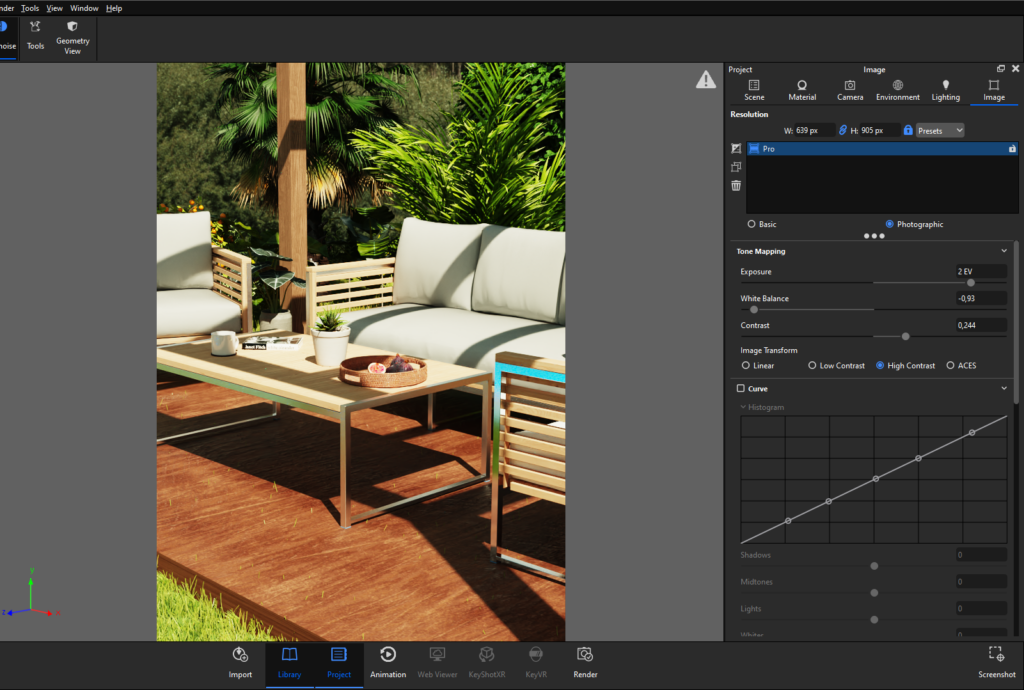1024x690 pixels.
Task: Enable the Curve checkbox
Action: [741, 388]
